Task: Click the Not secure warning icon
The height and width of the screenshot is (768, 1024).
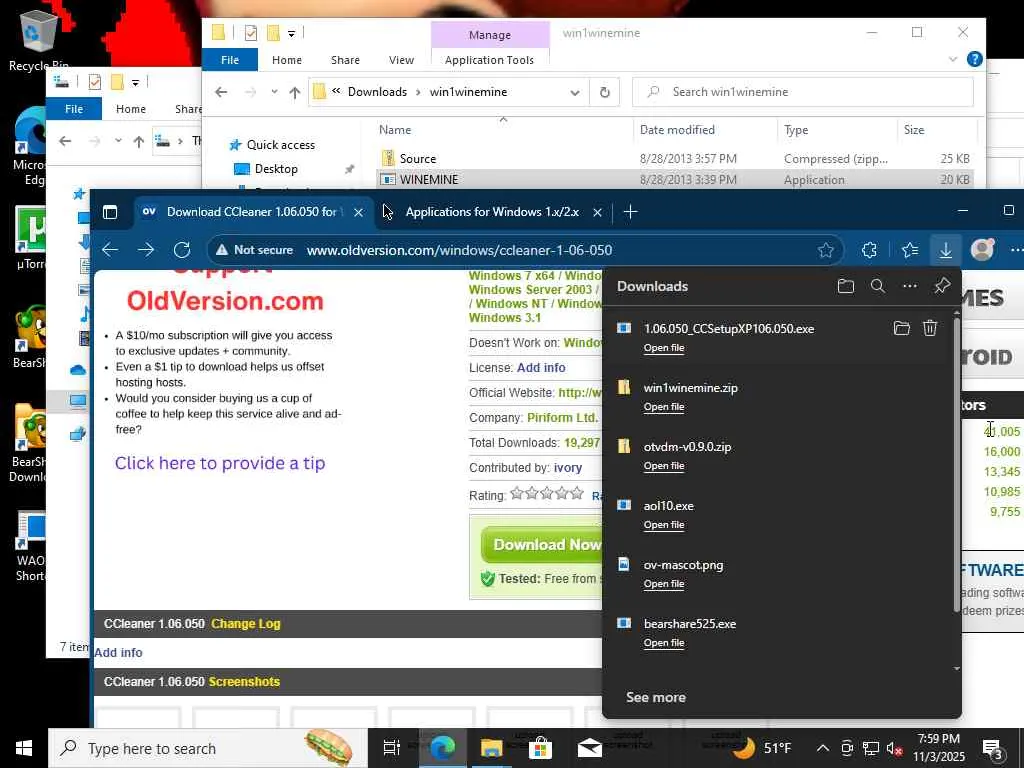Action: (222, 250)
